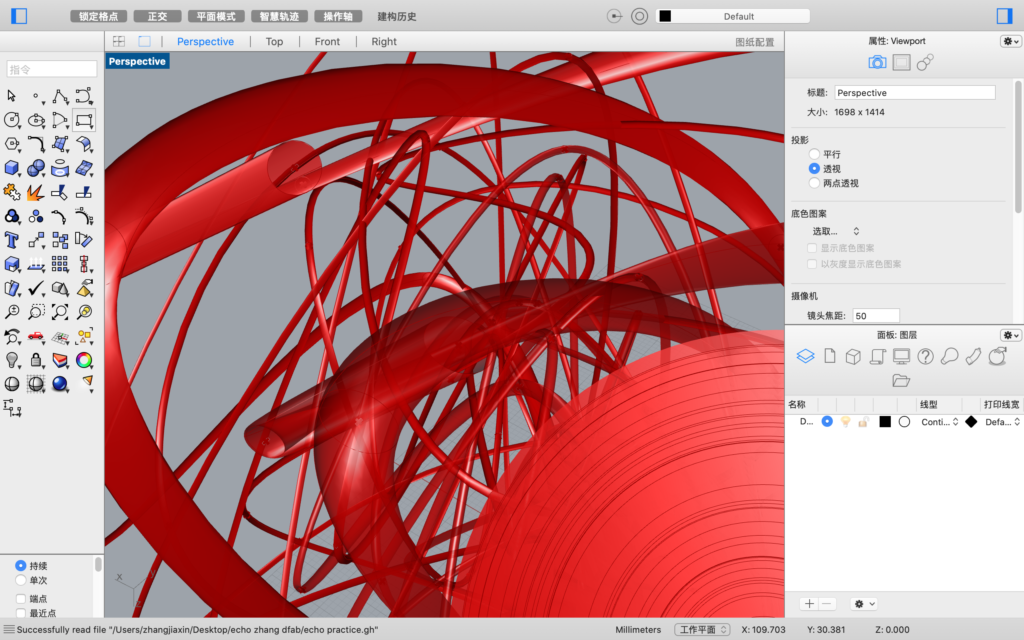Open layers panel header gear menu

[1010, 335]
